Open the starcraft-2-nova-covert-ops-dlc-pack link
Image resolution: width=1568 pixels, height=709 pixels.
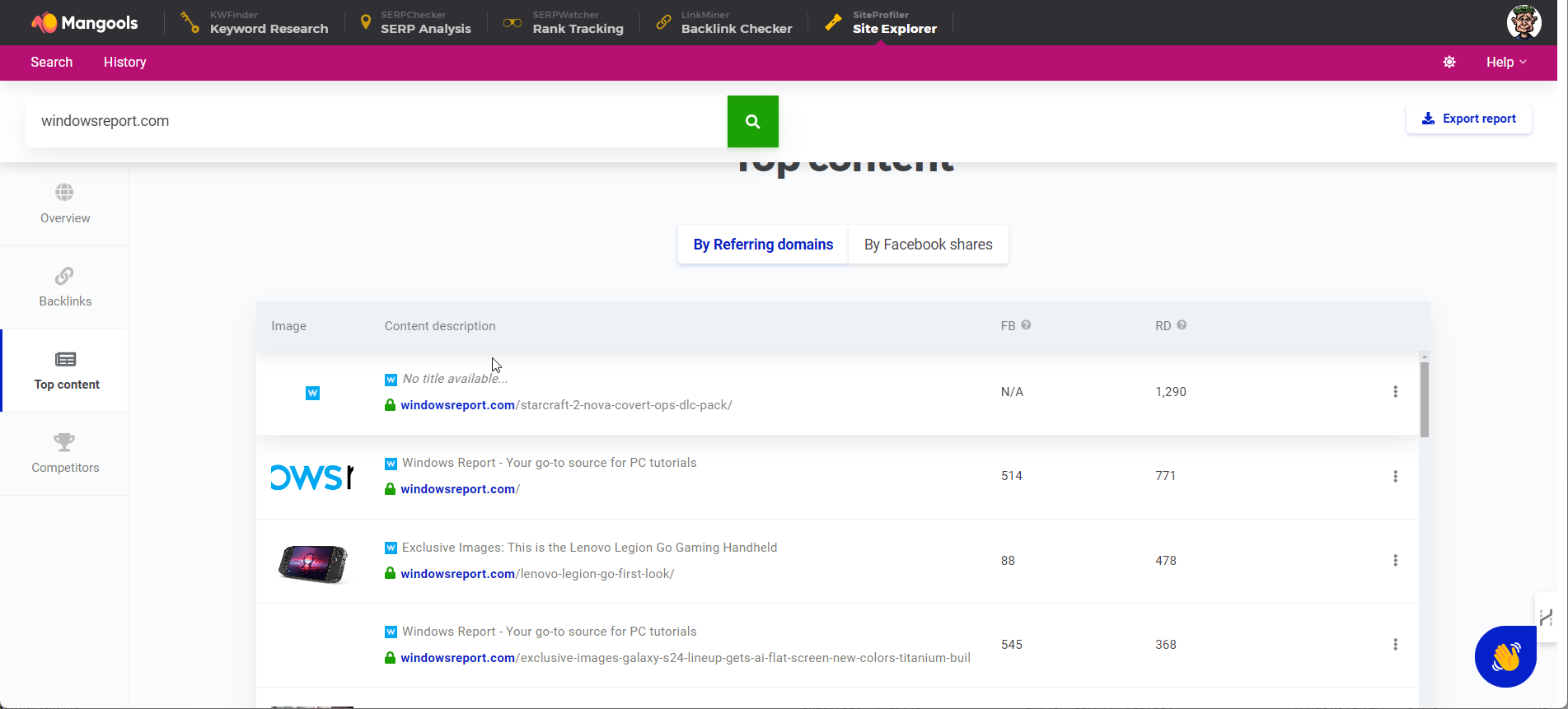tap(566, 405)
